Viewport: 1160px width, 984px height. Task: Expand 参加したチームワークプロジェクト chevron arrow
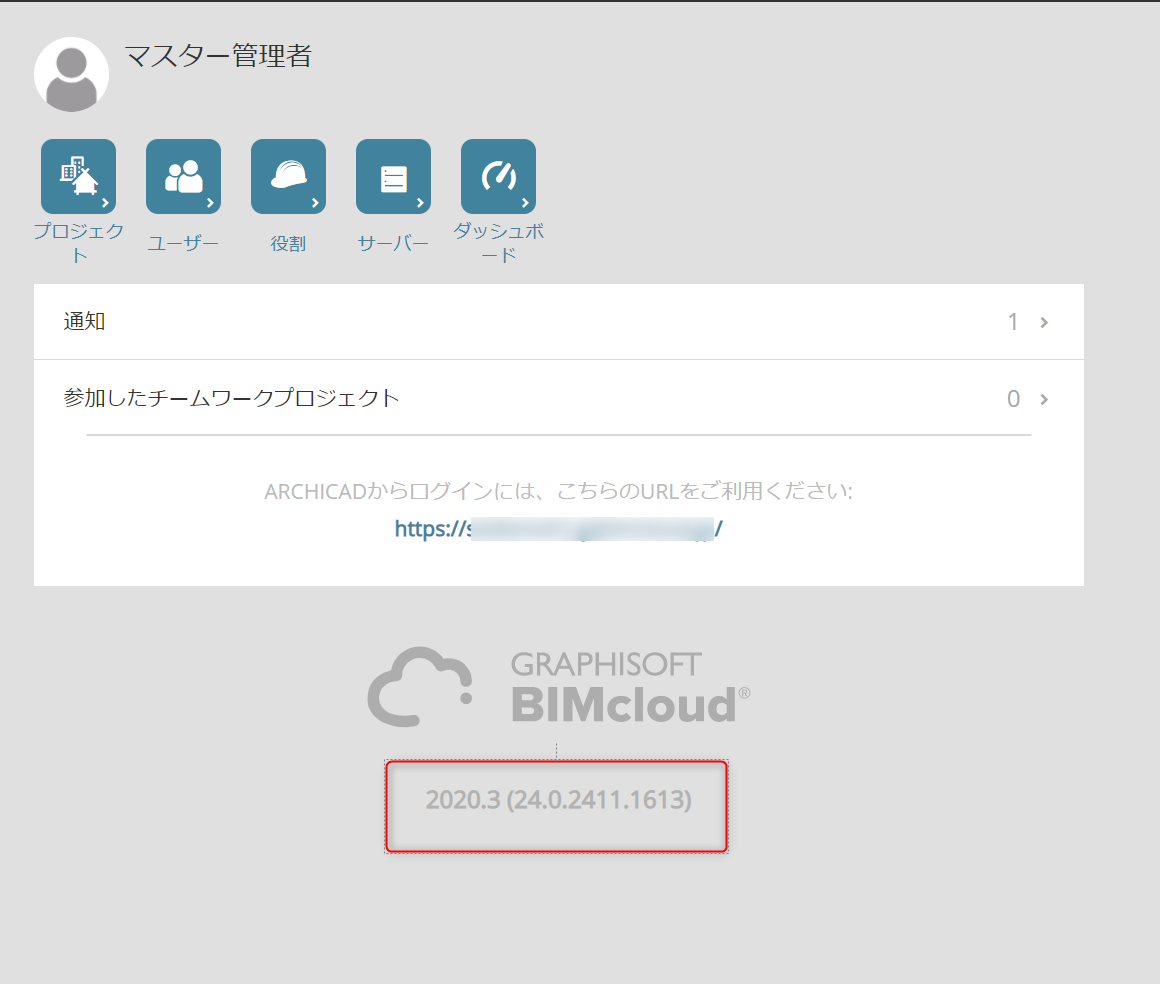[1044, 400]
